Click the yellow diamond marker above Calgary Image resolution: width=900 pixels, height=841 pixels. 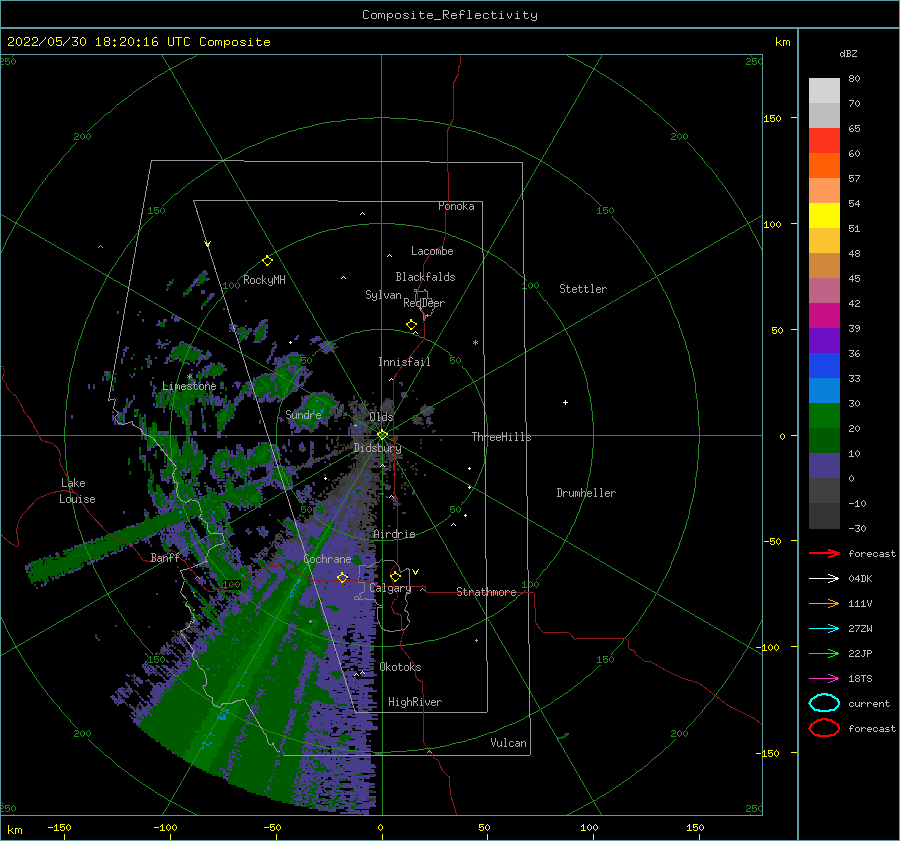[395, 576]
